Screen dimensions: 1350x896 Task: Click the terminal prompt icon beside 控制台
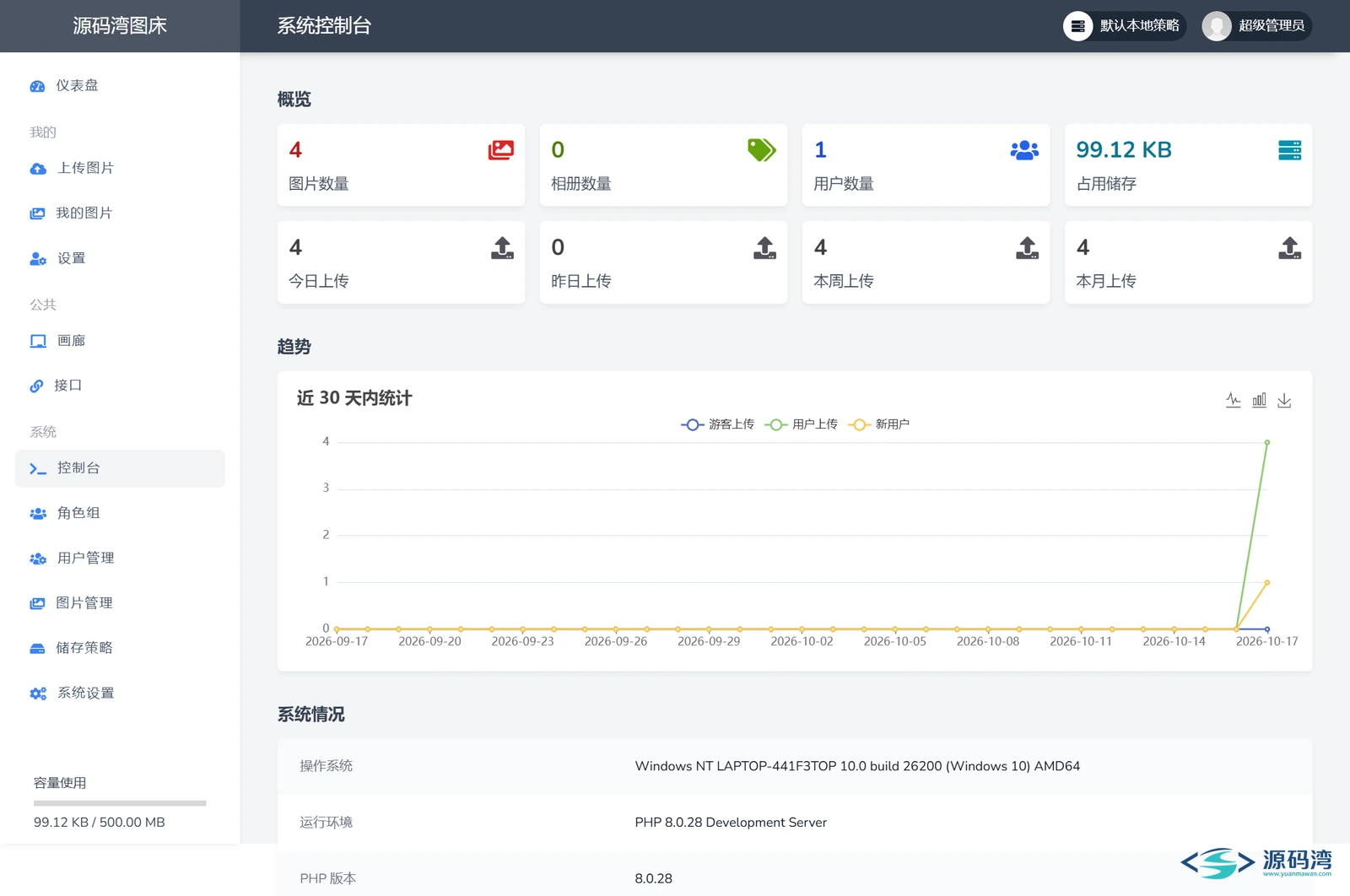38,469
